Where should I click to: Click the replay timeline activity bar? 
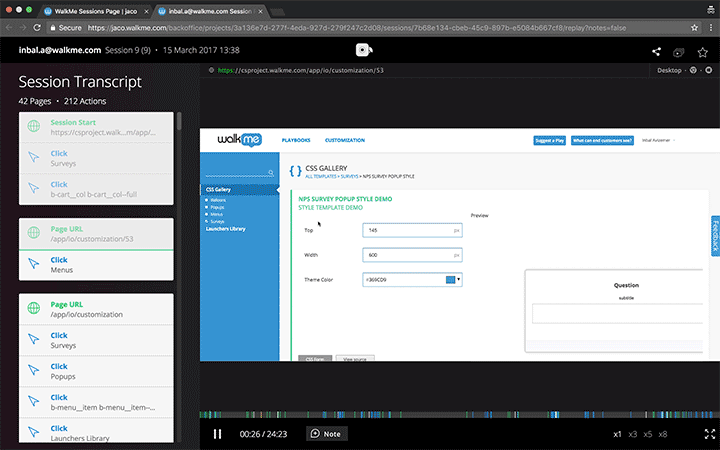tap(459, 415)
